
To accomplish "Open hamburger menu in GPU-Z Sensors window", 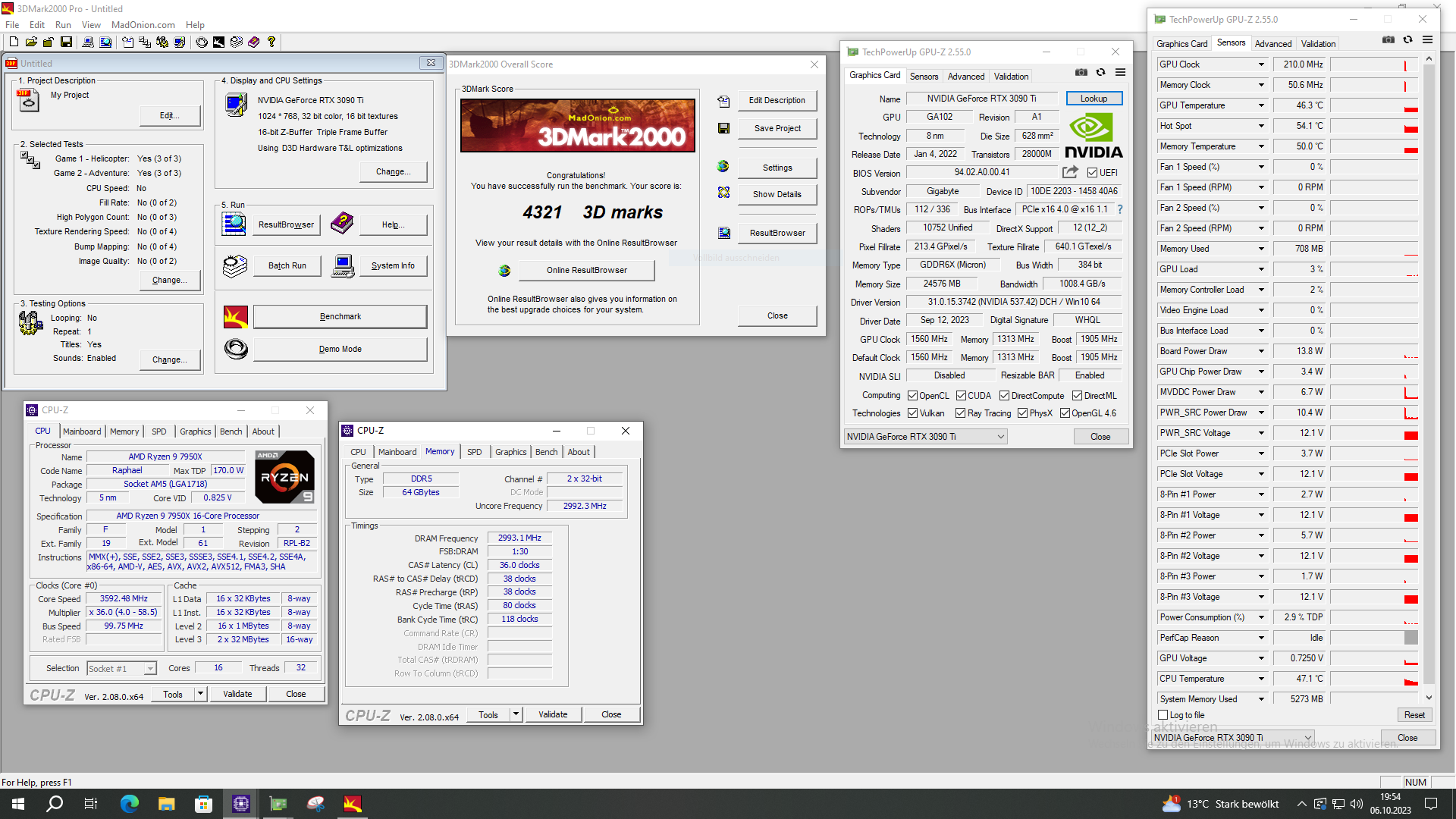I will pos(1427,40).
